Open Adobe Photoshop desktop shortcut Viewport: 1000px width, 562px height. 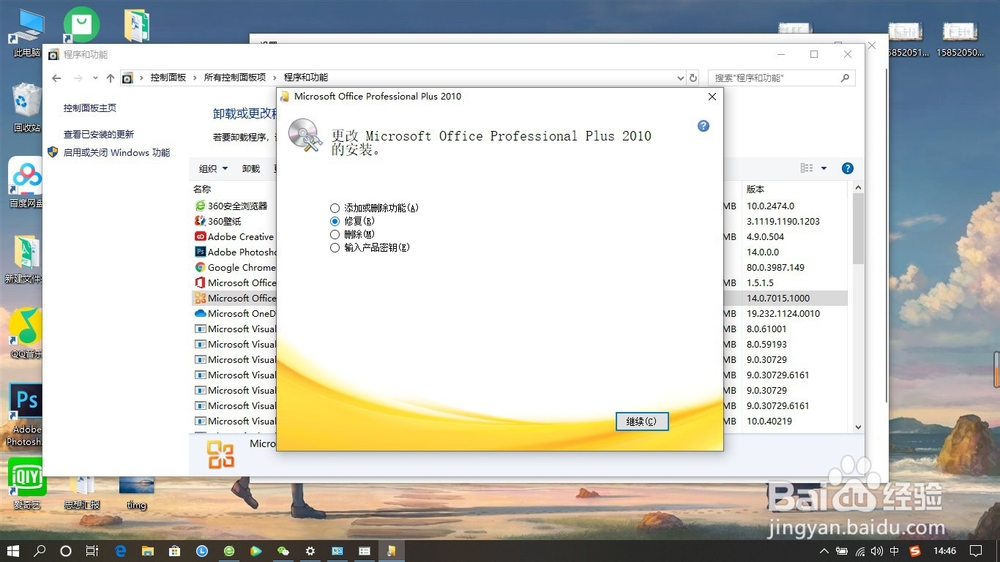coord(25,415)
